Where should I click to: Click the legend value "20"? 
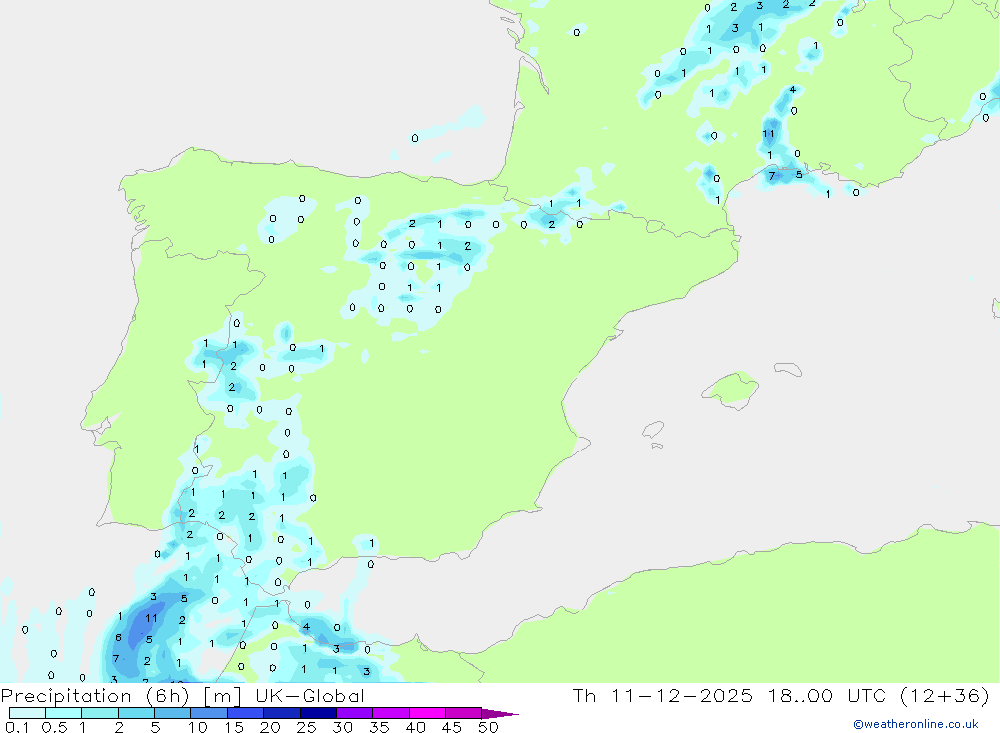coord(270,727)
